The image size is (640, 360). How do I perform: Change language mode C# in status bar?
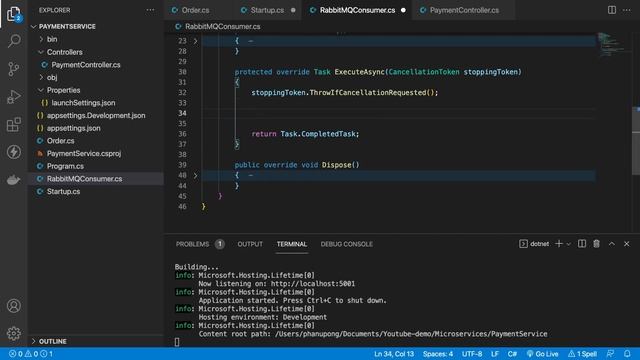[512, 353]
